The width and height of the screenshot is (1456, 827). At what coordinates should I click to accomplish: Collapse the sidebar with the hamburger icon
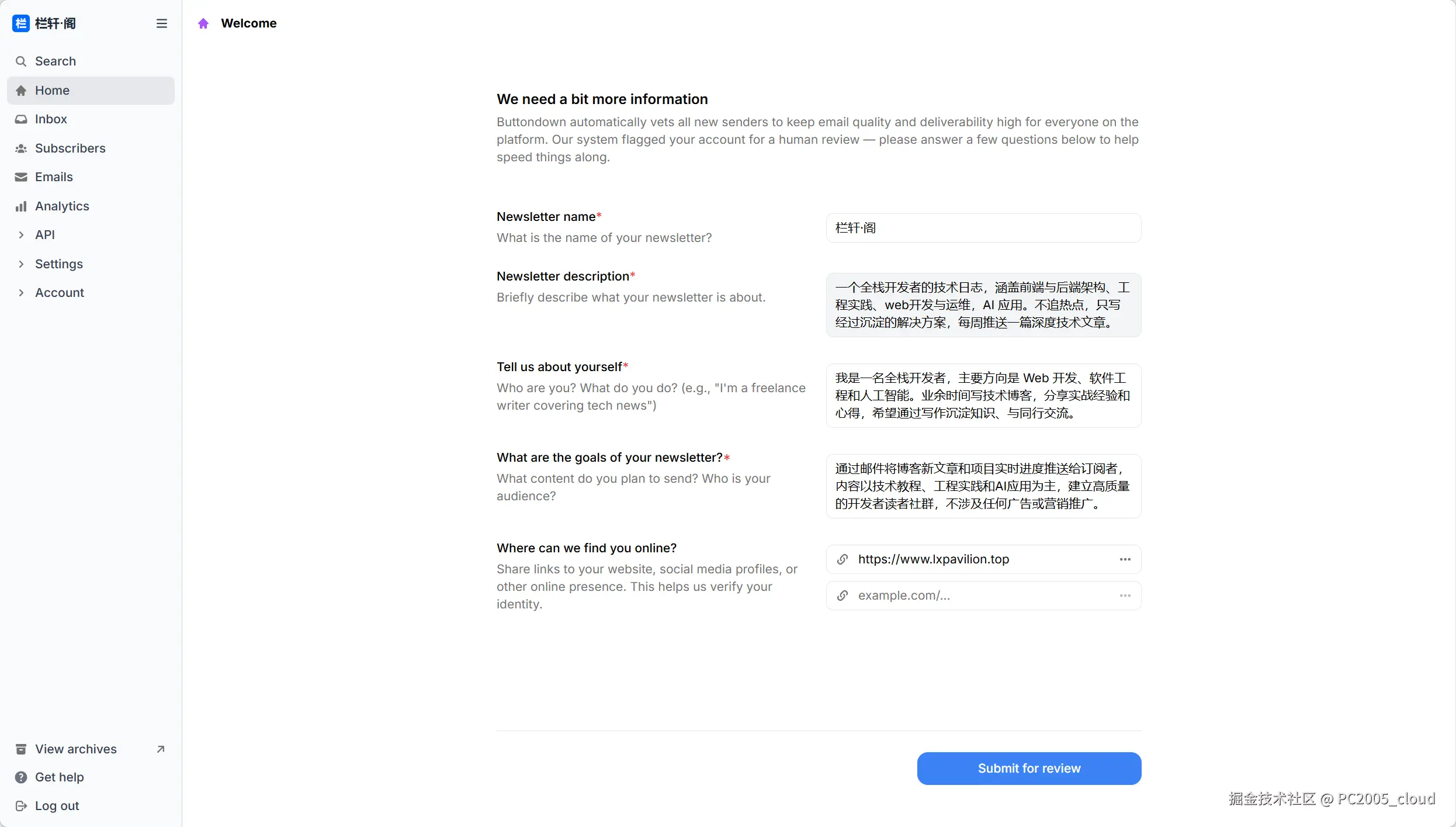coord(162,23)
